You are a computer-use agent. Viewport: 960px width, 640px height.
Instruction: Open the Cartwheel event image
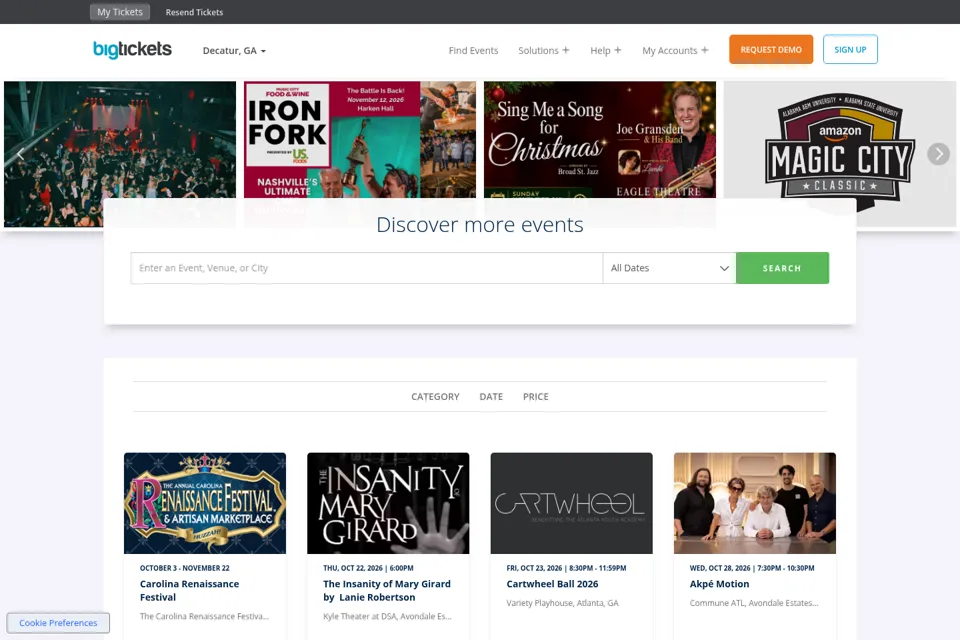571,503
